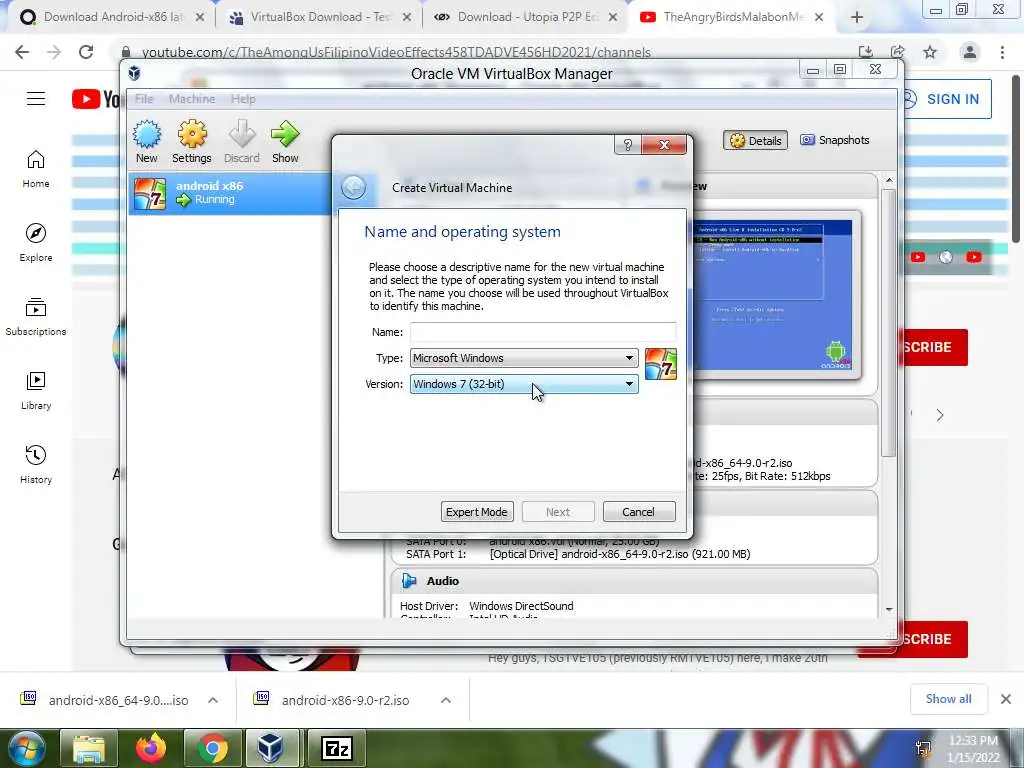The height and width of the screenshot is (768, 1024).
Task: Open VirtualBox Settings gear icon
Action: point(191,141)
